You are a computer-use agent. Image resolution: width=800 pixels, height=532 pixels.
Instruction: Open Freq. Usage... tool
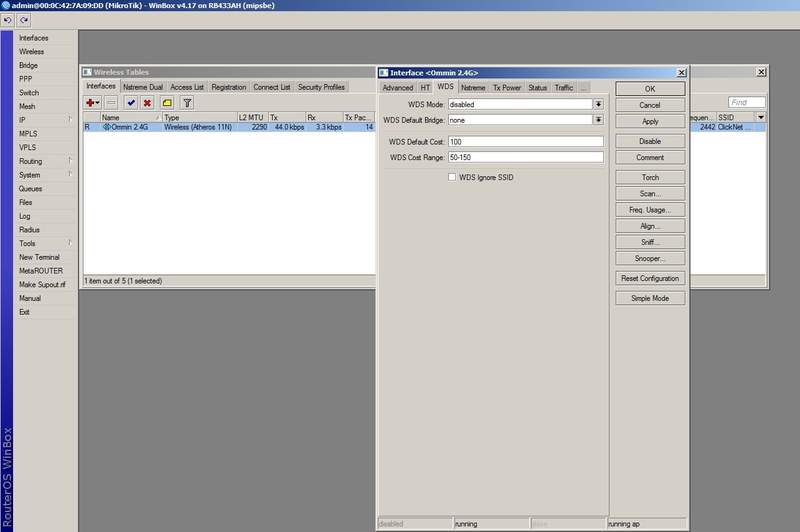point(650,210)
